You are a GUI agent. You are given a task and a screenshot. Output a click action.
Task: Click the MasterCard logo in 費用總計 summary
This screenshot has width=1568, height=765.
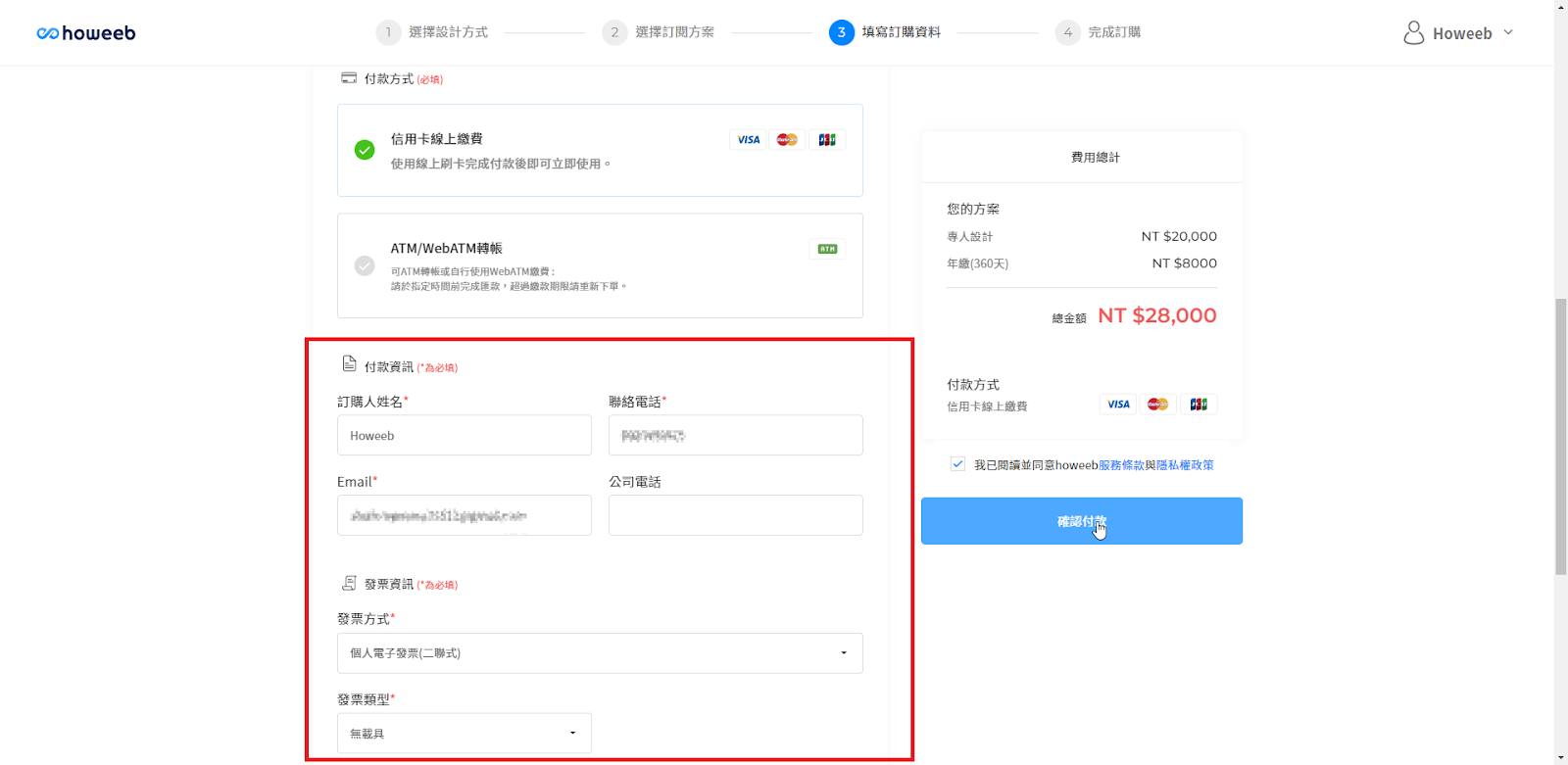click(x=1157, y=405)
